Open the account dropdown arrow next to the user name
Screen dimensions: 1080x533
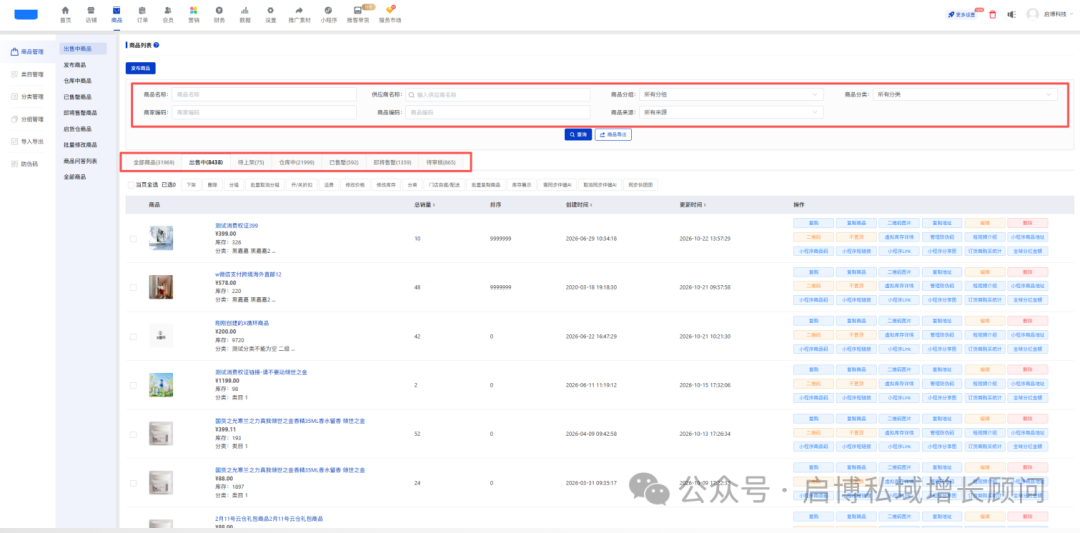1070,14
